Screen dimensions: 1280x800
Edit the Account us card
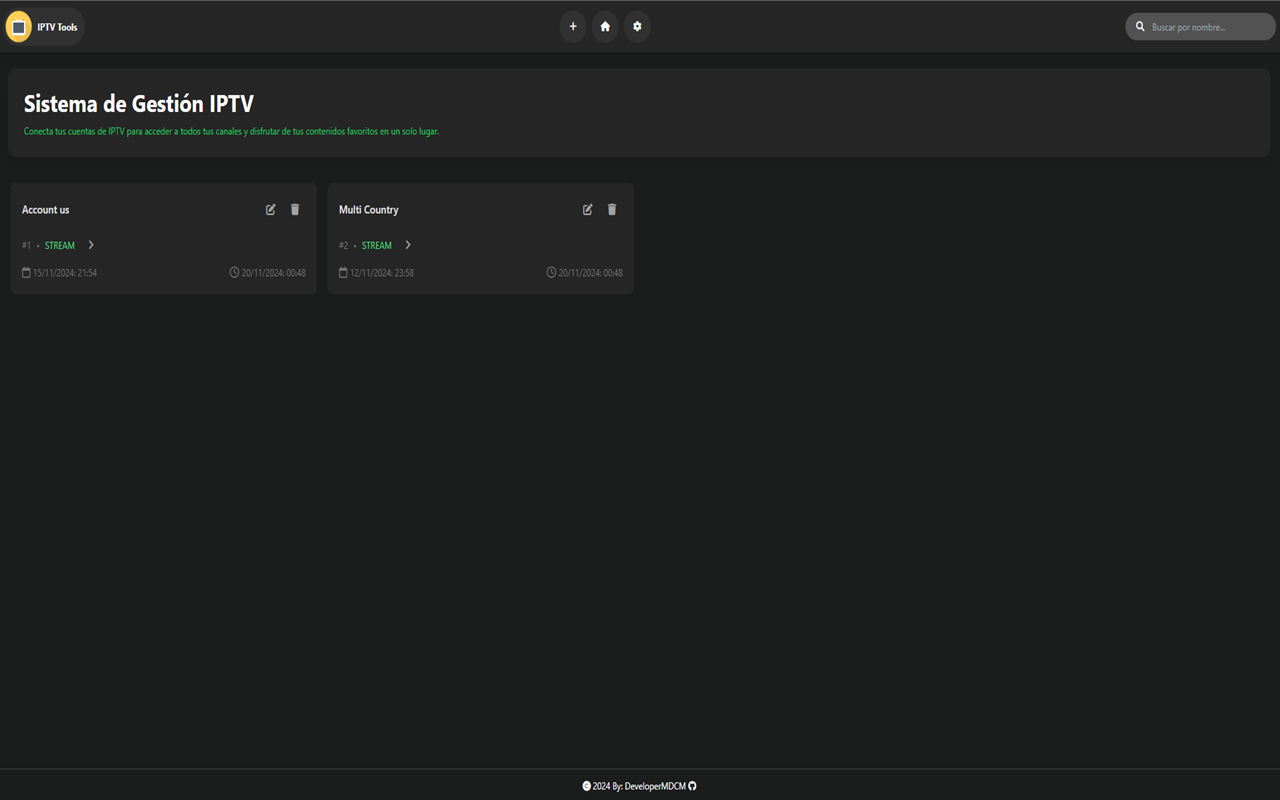tap(271, 210)
